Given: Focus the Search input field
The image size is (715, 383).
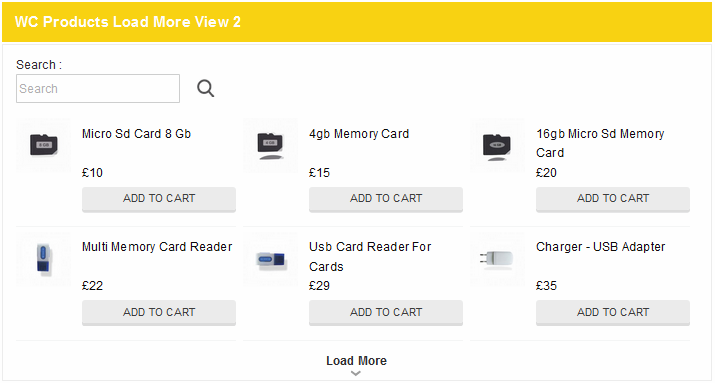Looking at the screenshot, I should (98, 88).
